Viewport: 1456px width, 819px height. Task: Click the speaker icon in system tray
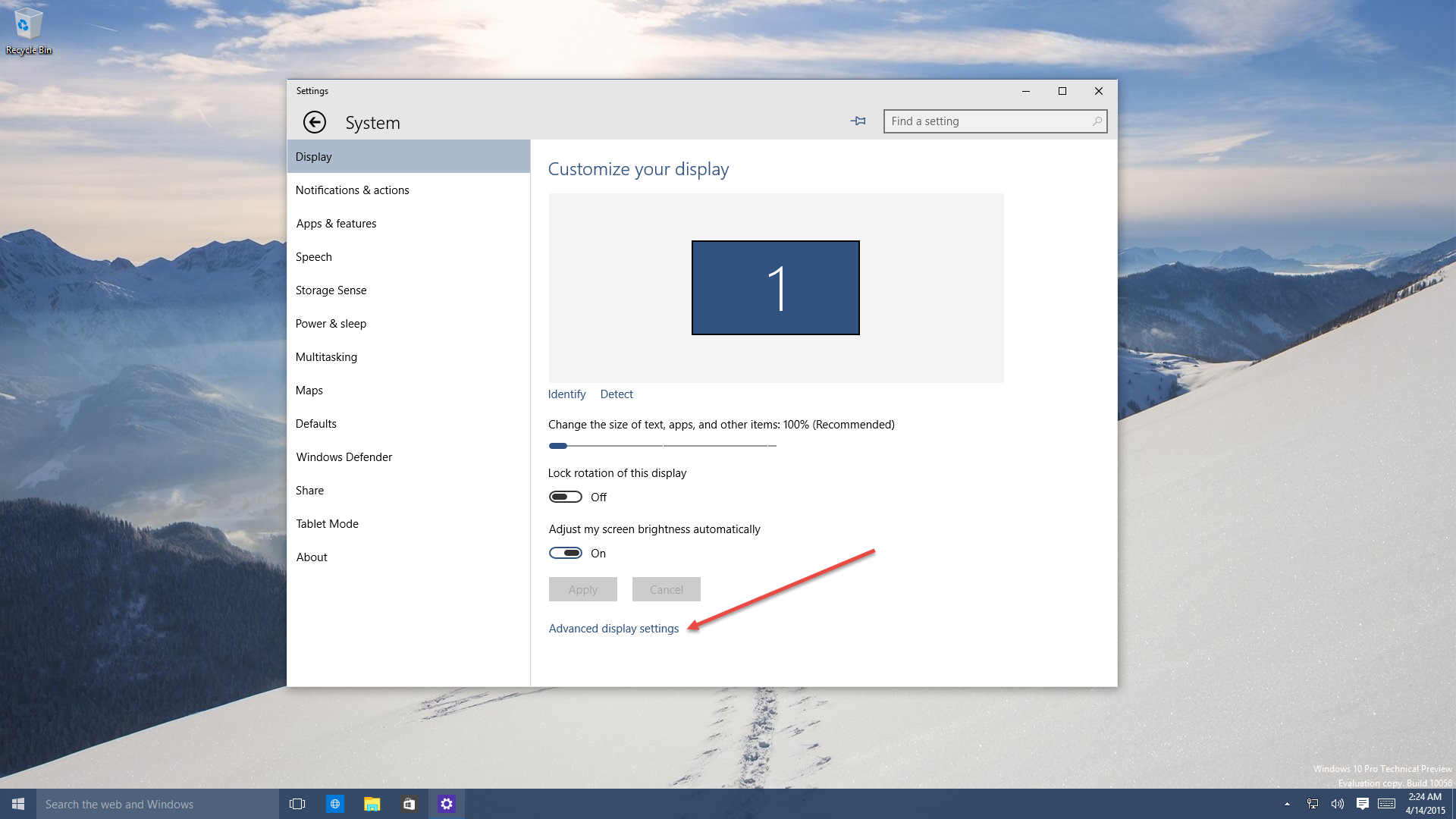click(1337, 804)
